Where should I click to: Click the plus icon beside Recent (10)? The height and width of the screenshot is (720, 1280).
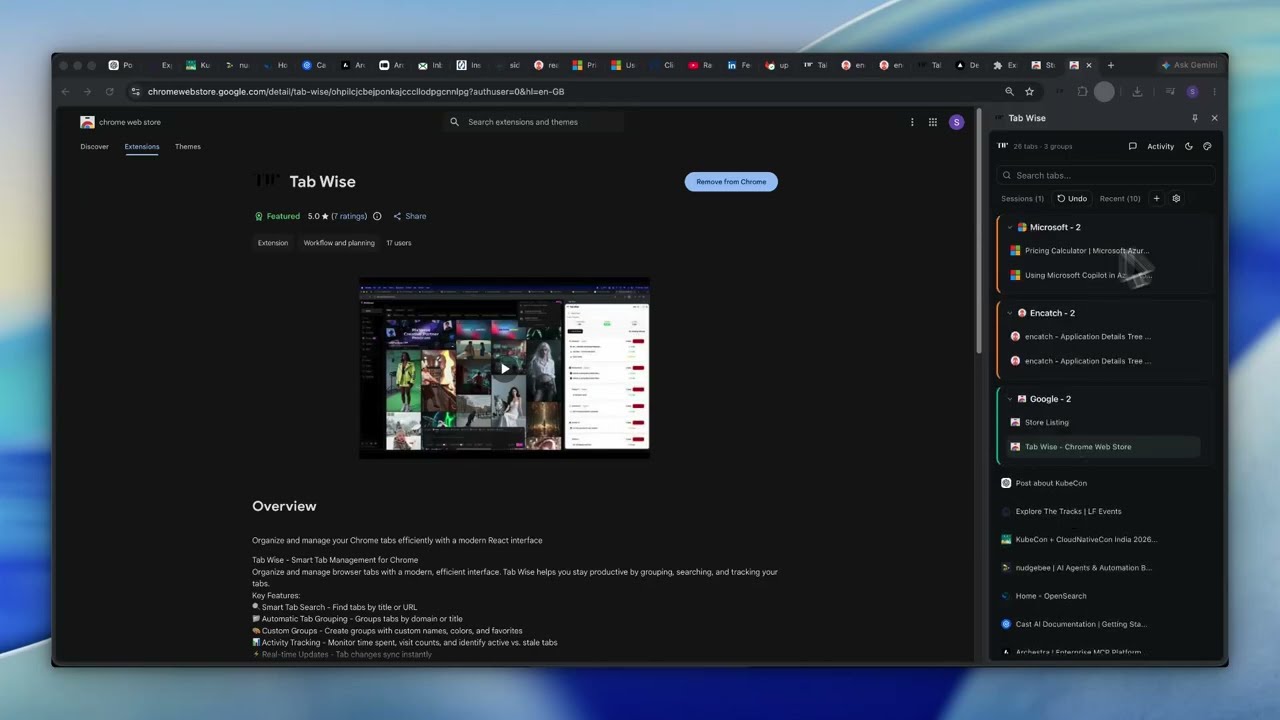[1157, 198]
